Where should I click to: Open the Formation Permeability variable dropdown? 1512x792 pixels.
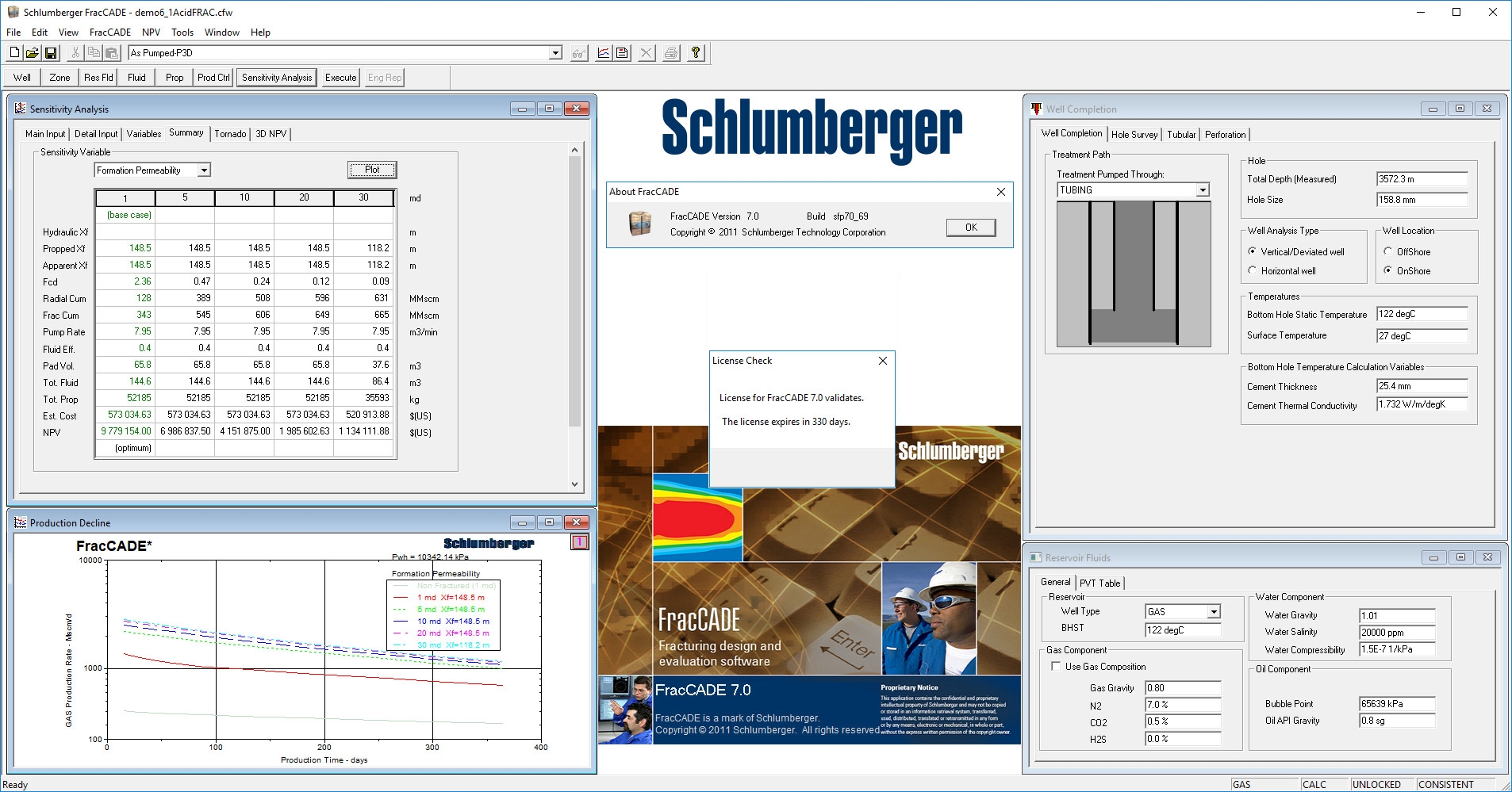(x=204, y=170)
